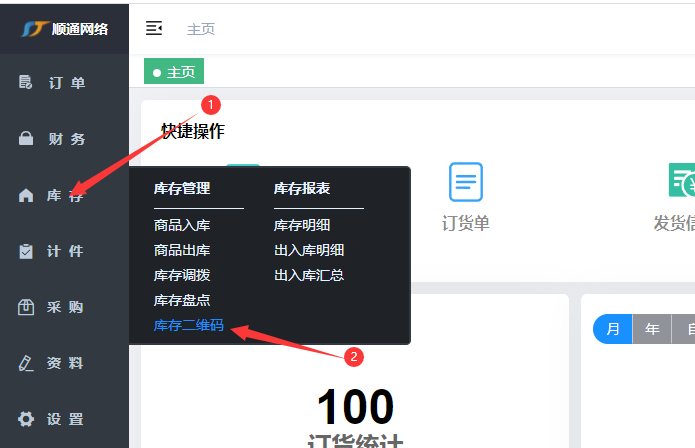Click the piece-work (计件) clipboard icon
Screen dimensions: 695x448
[27, 251]
